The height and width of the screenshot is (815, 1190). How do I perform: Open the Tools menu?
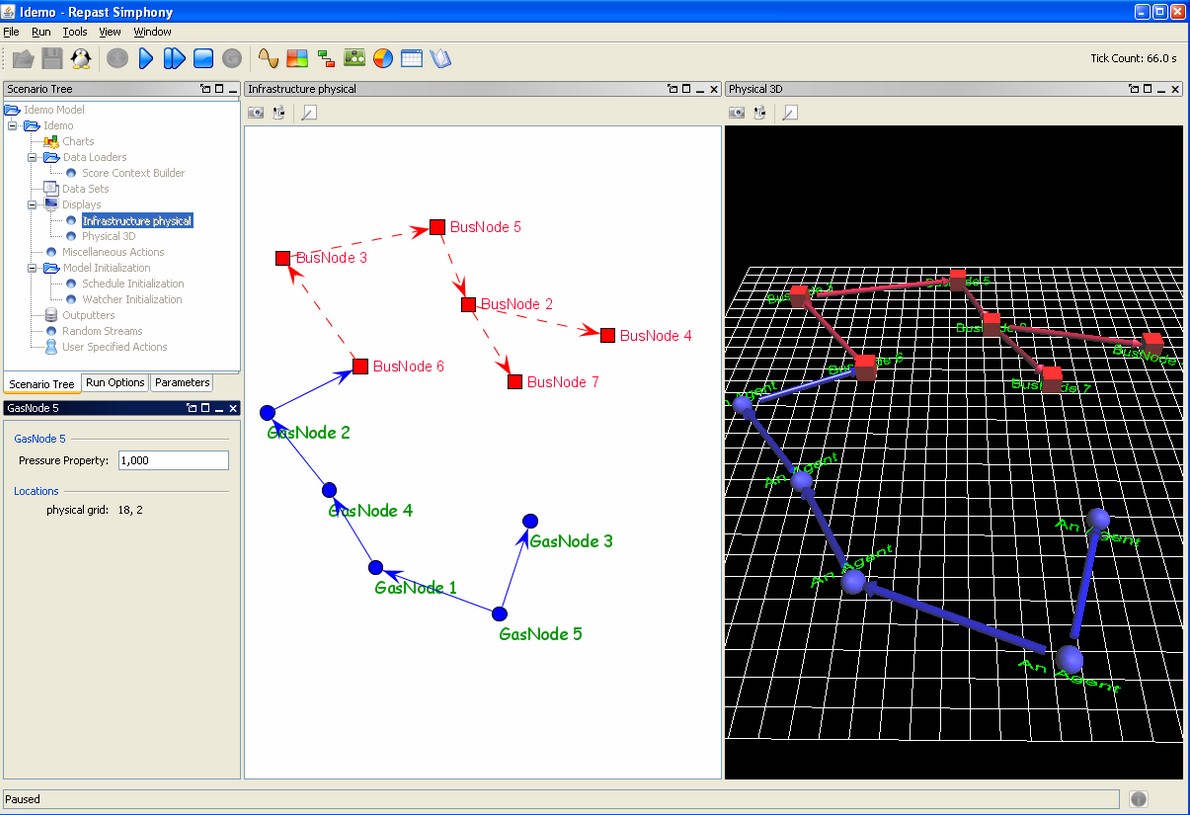[75, 32]
